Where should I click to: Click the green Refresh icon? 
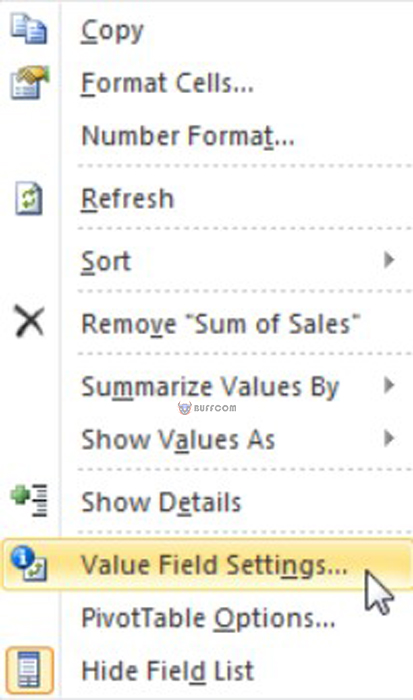(x=29, y=199)
